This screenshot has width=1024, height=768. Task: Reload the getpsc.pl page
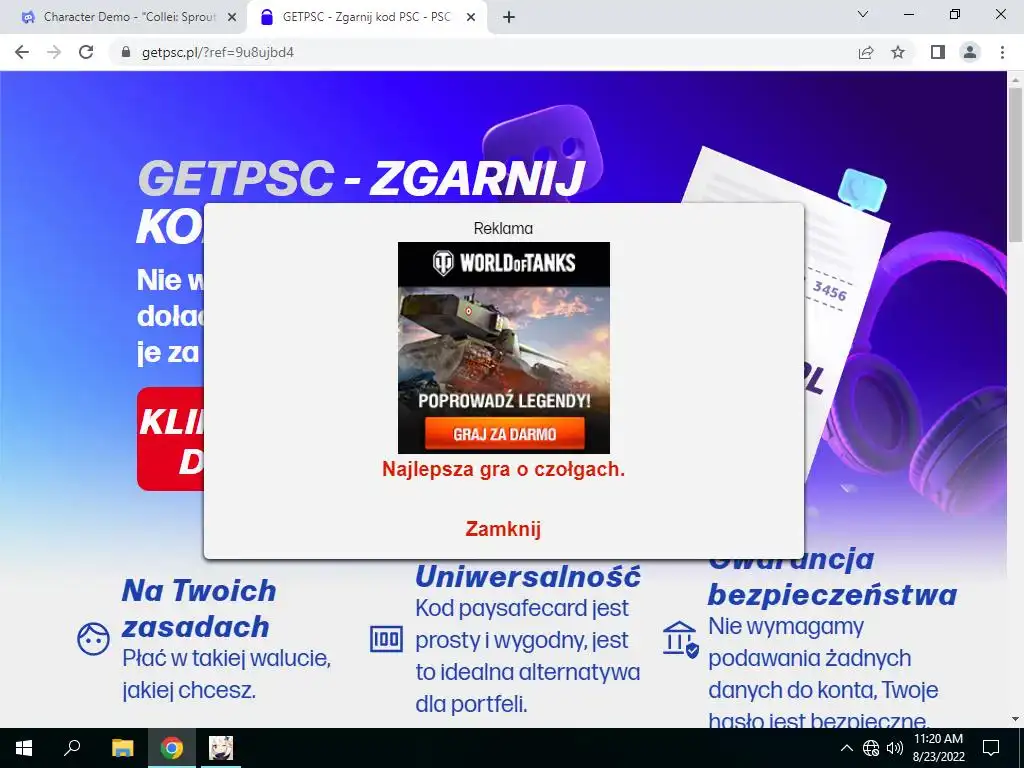86,52
